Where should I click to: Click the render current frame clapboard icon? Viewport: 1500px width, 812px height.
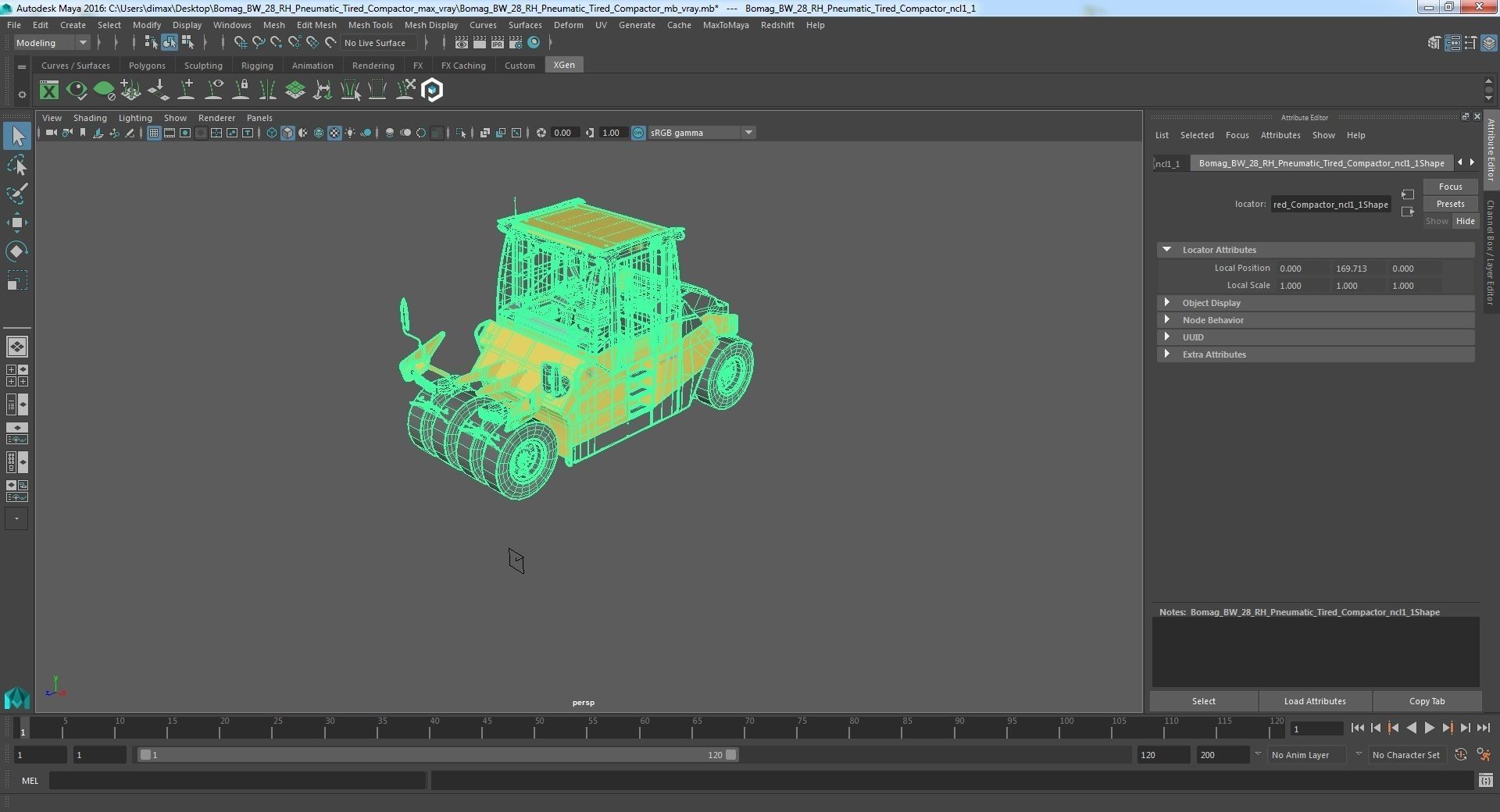480,43
